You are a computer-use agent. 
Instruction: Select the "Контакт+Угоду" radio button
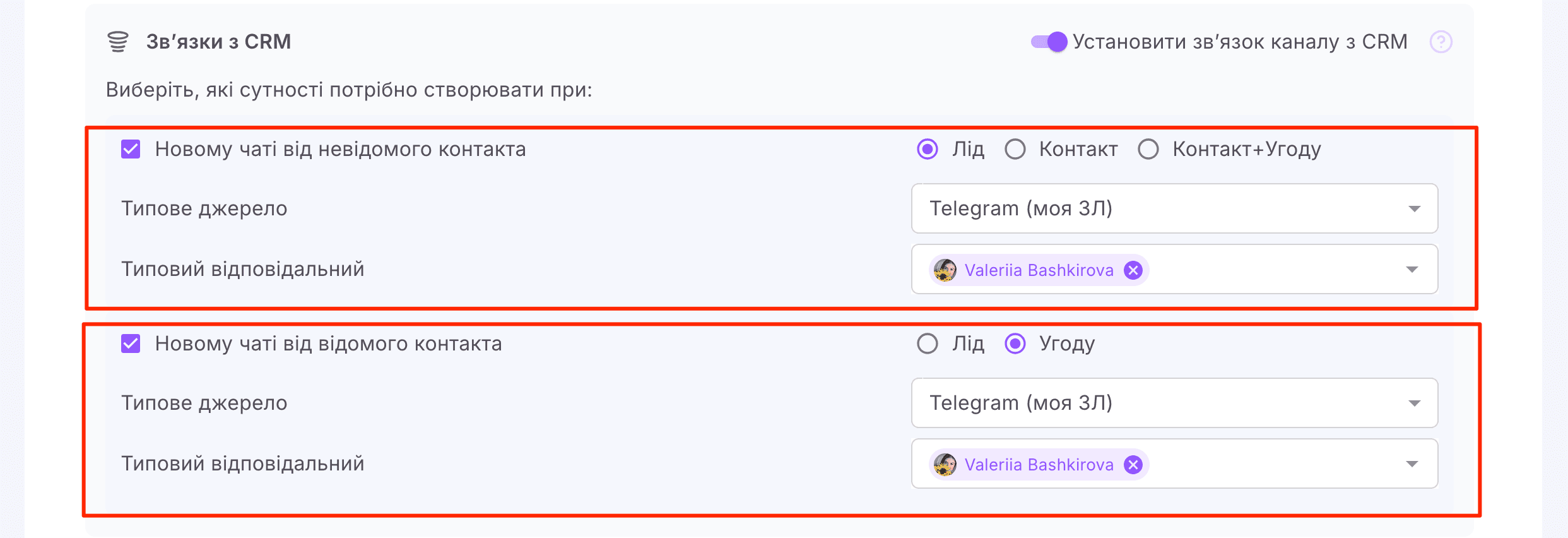pos(1148,150)
